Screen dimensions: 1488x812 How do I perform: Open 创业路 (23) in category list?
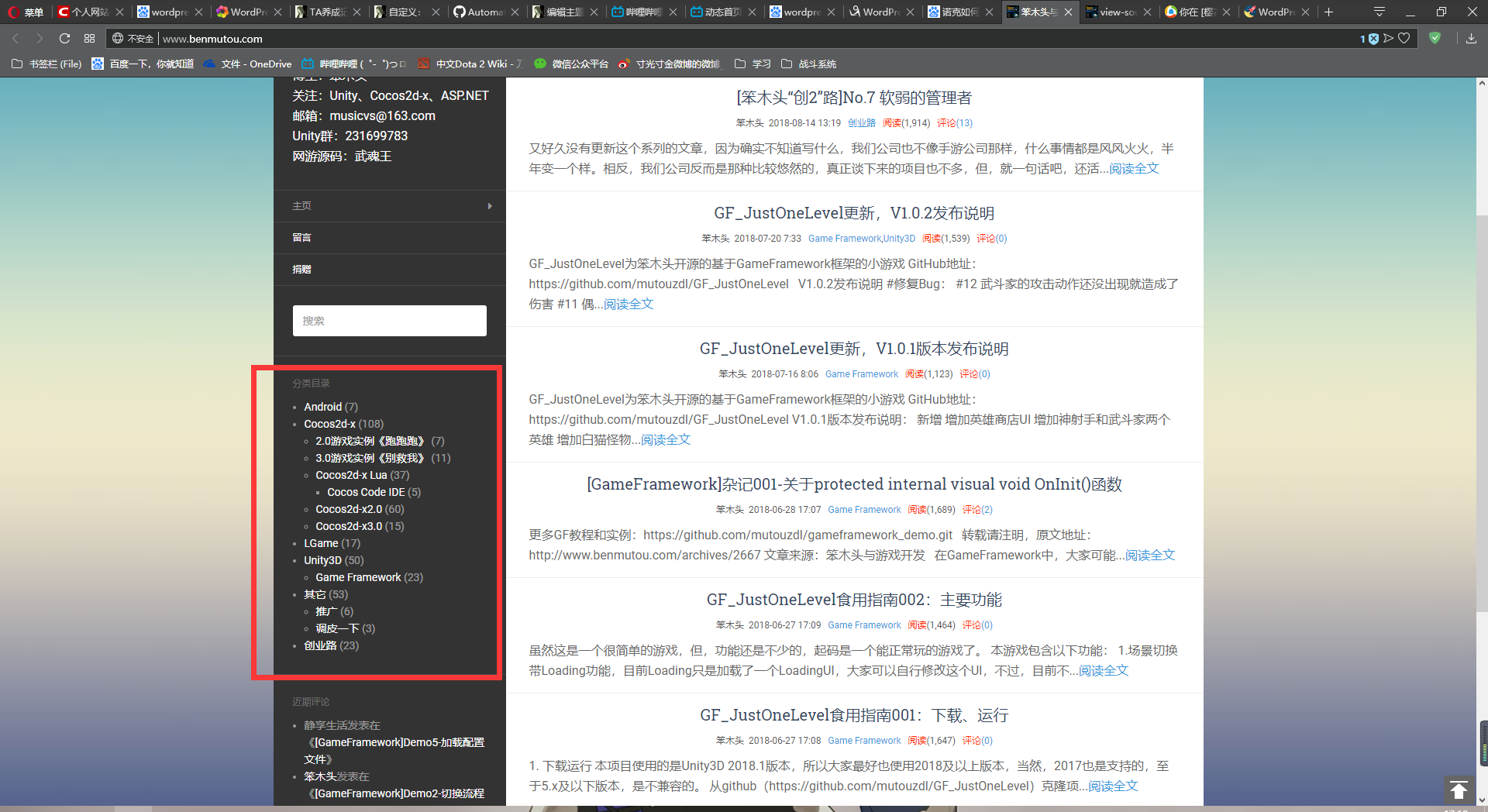(x=320, y=645)
